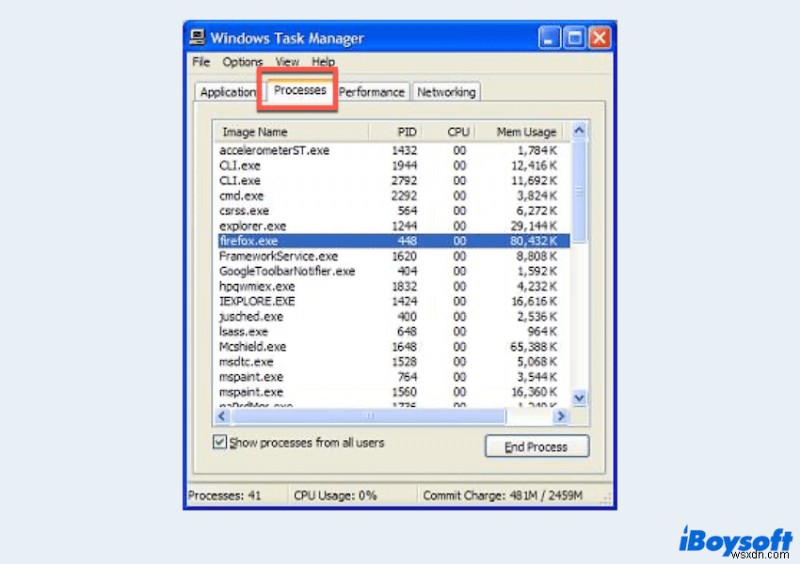Click the PID value 1424
The height and width of the screenshot is (564, 800).
click(404, 301)
